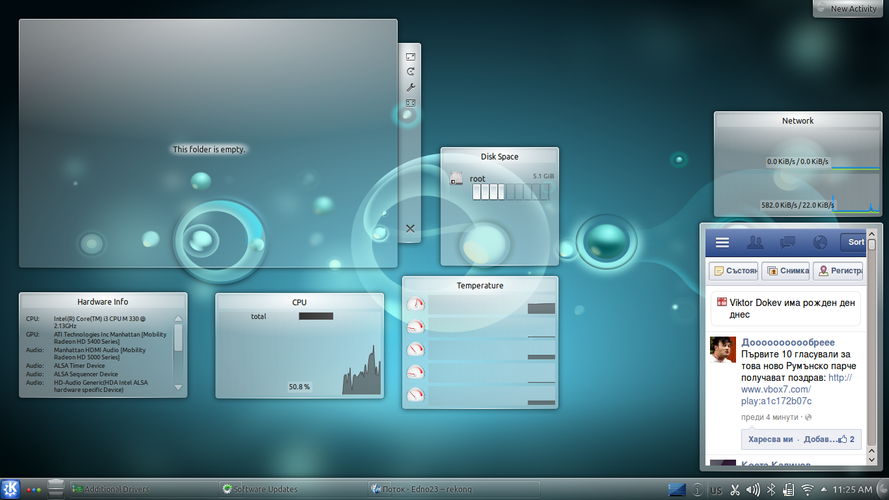
Task: Open the Дооооооооообреее poster name link
Action: point(788,342)
